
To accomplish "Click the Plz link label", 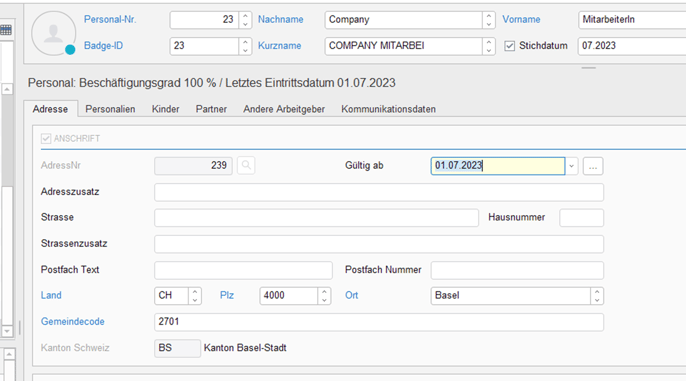I will coord(227,295).
